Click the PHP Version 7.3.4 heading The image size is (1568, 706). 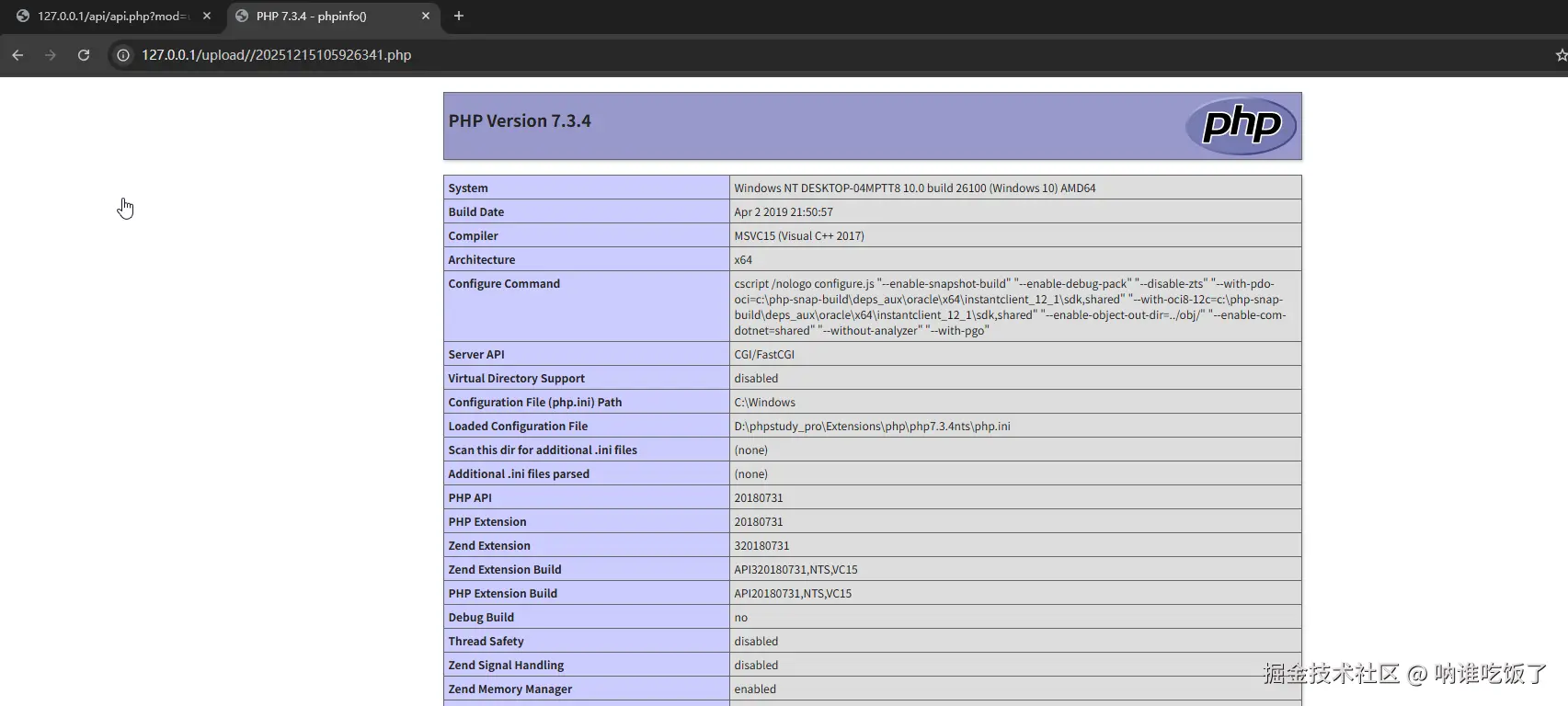(520, 121)
